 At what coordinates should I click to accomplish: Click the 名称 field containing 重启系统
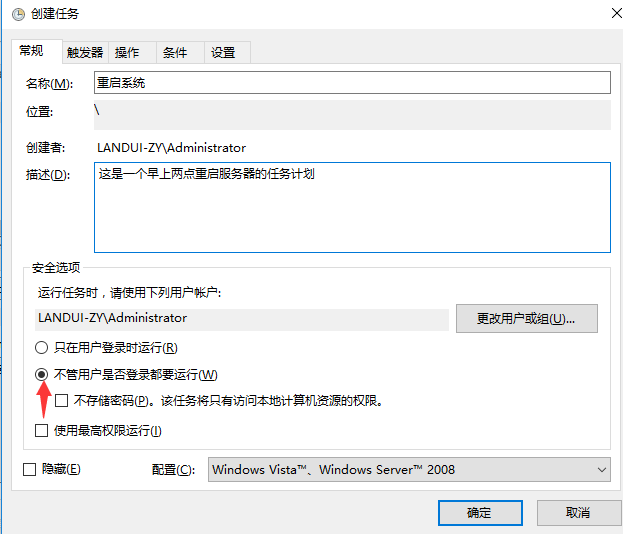[x=351, y=83]
